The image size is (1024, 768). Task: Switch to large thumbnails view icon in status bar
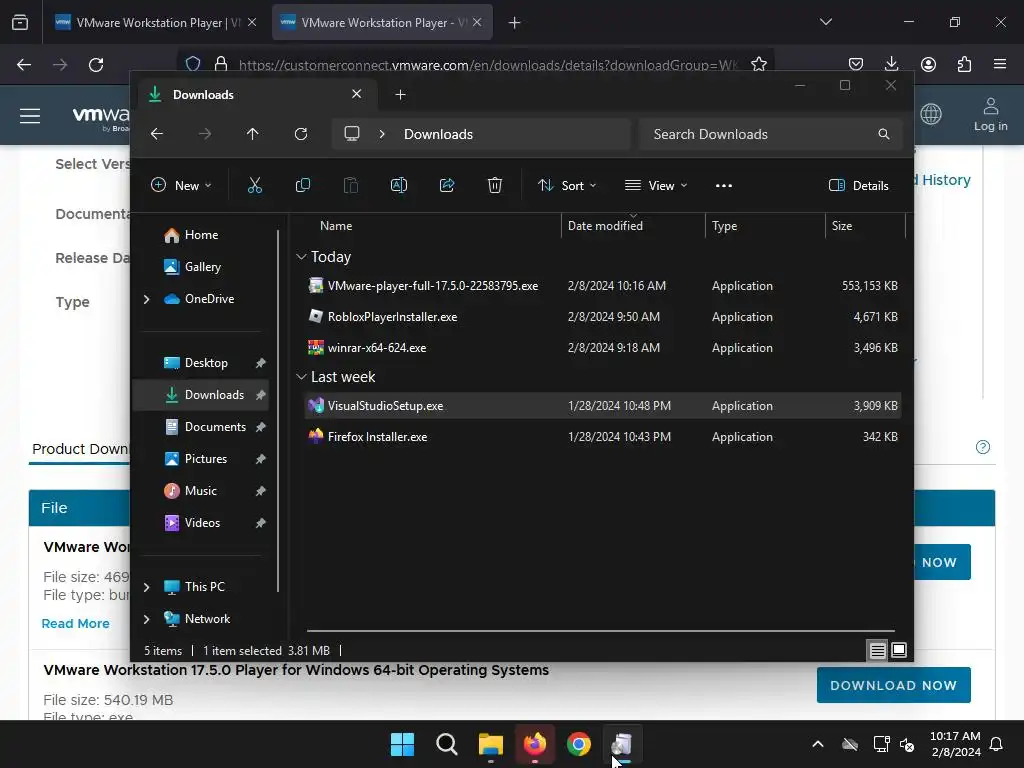(x=899, y=650)
